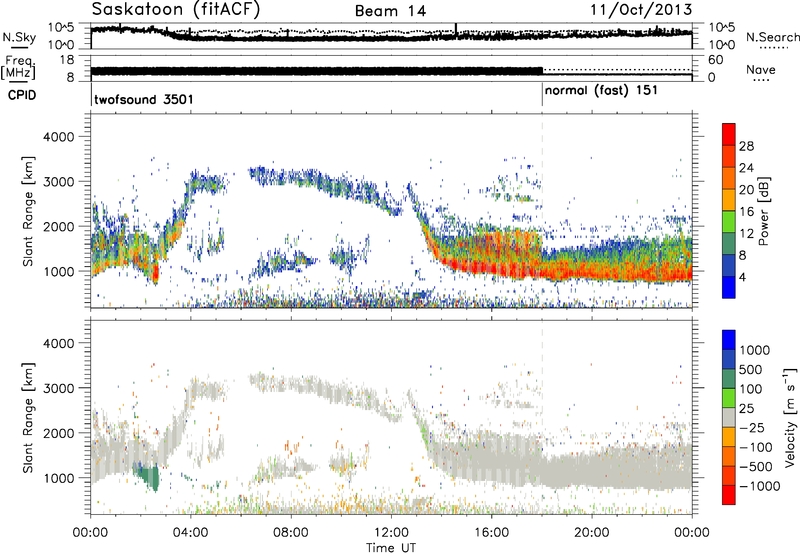
Task: Click the 'Beam 14' label
Action: click(390, 11)
